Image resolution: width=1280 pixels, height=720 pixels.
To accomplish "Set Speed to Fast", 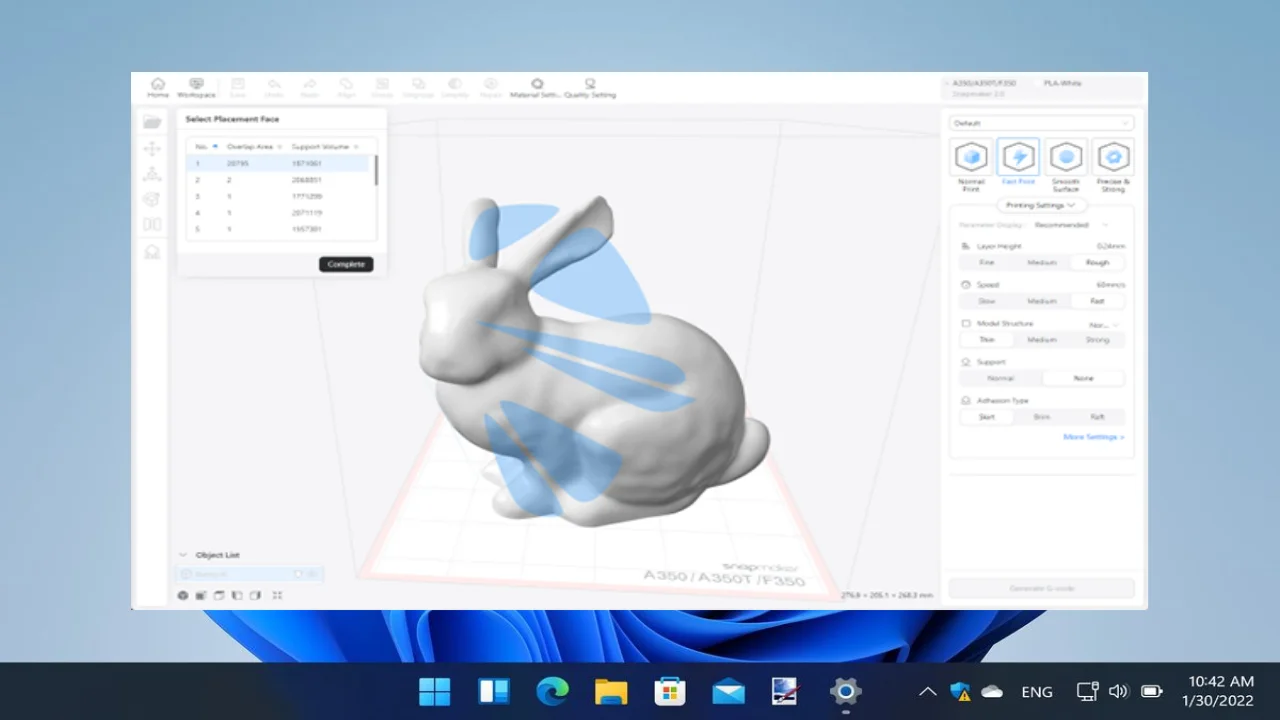I will coord(1097,301).
